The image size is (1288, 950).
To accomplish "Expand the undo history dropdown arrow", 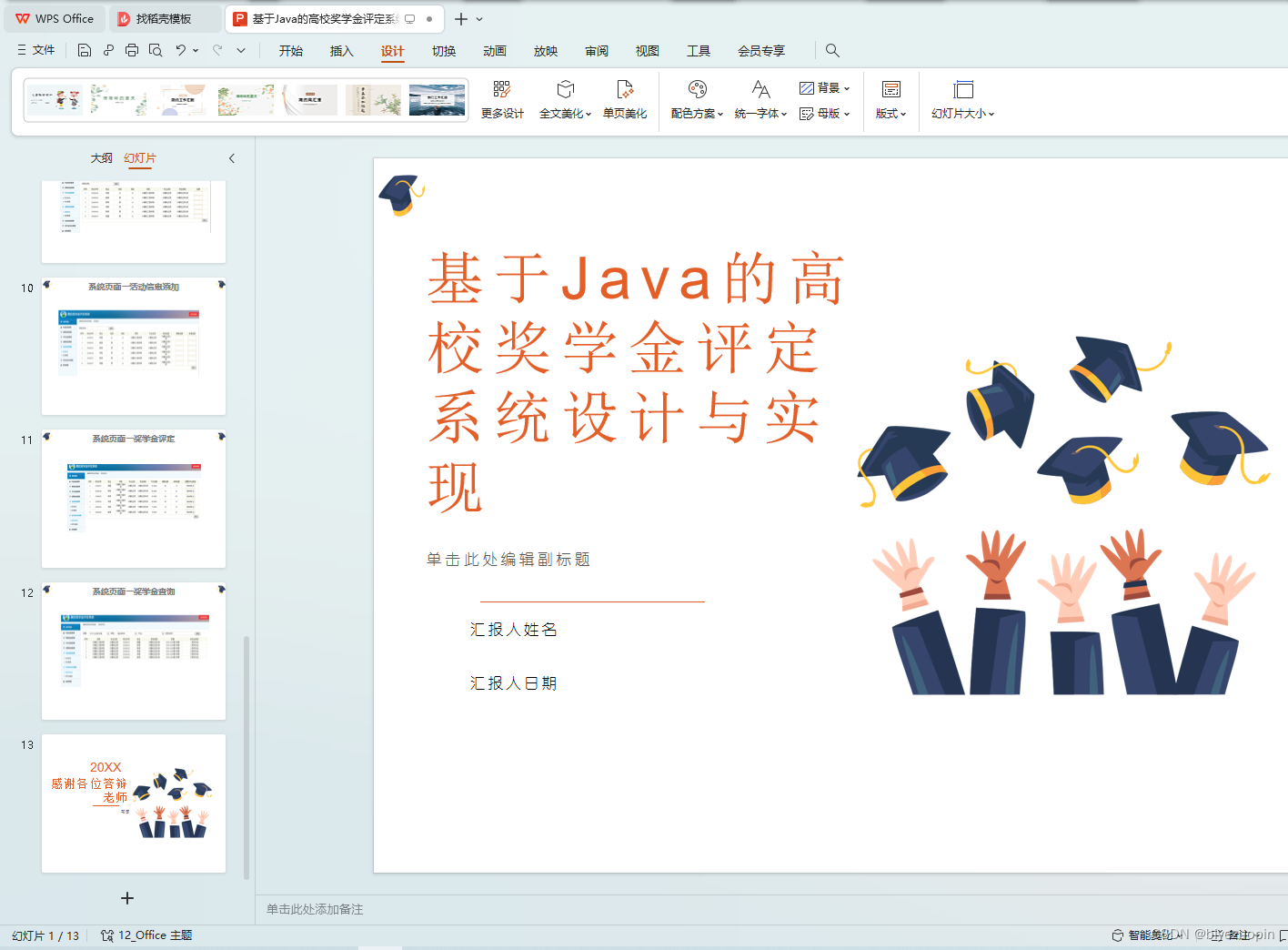I will pyautogui.click(x=196, y=50).
